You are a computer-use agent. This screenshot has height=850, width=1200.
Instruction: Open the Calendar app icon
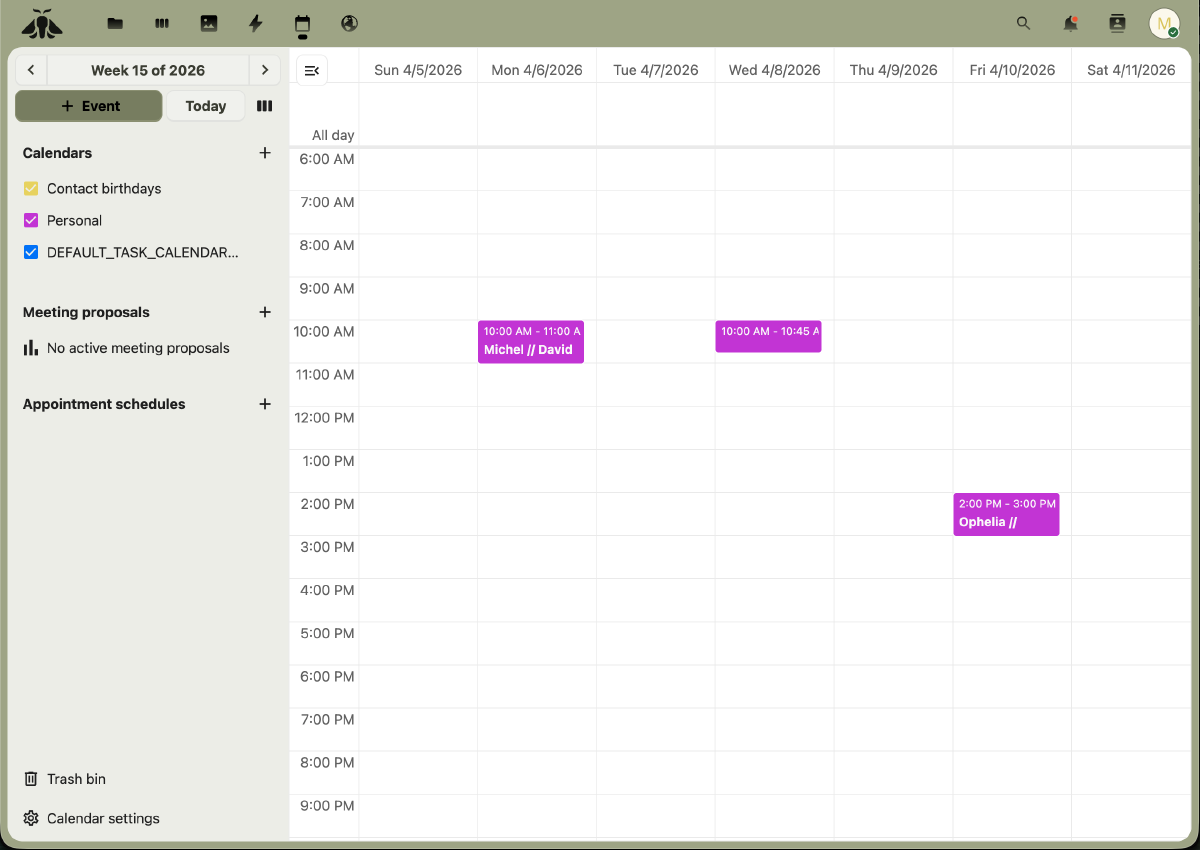click(x=302, y=23)
